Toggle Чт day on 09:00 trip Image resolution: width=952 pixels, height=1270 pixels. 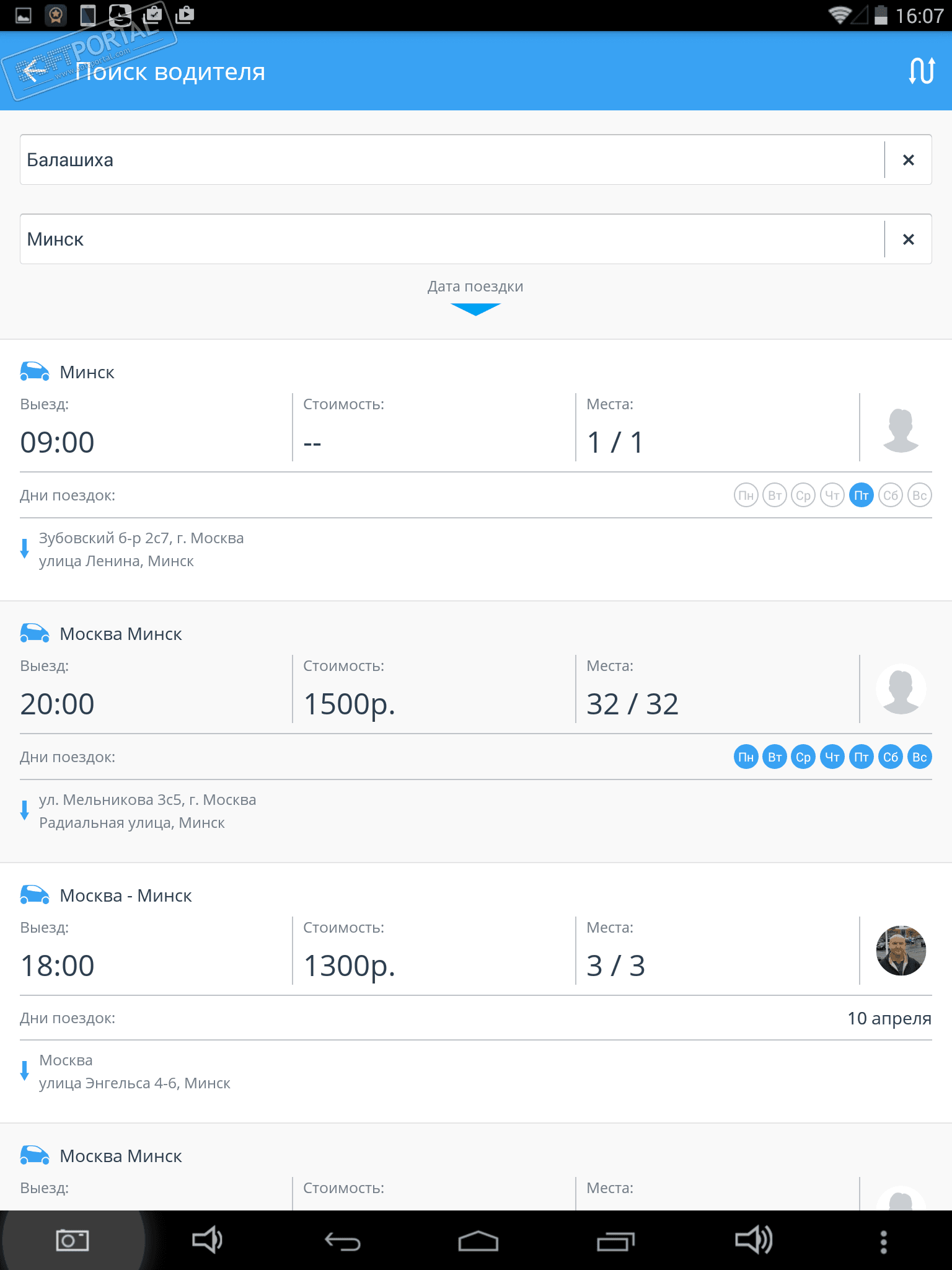click(x=832, y=495)
